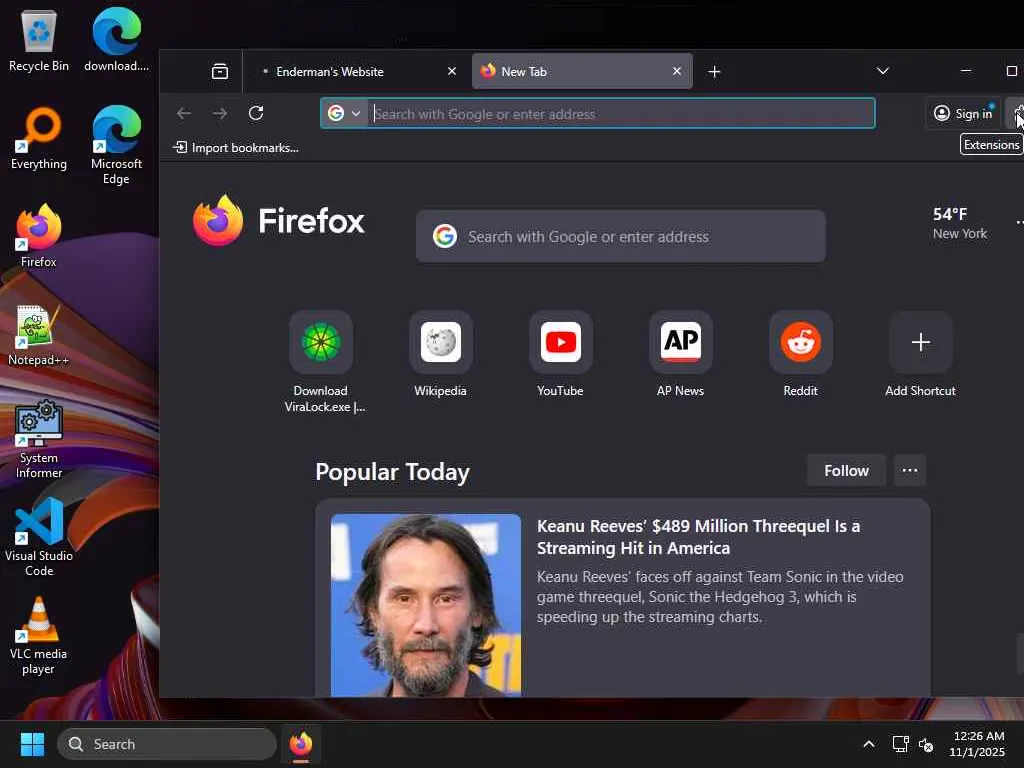This screenshot has width=1024, height=768.
Task: Show hidden system tray icons
Action: pyautogui.click(x=869, y=744)
